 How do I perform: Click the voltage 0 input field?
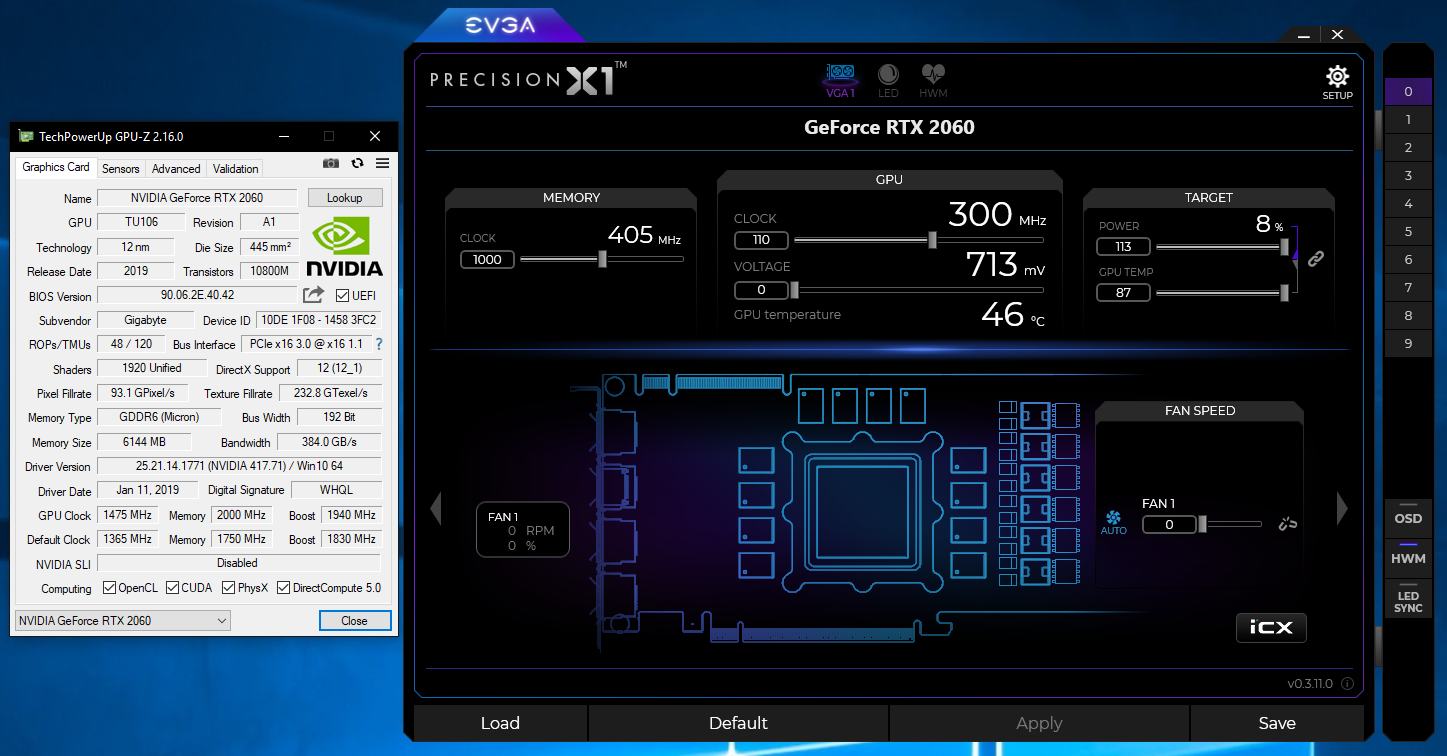coord(761,290)
